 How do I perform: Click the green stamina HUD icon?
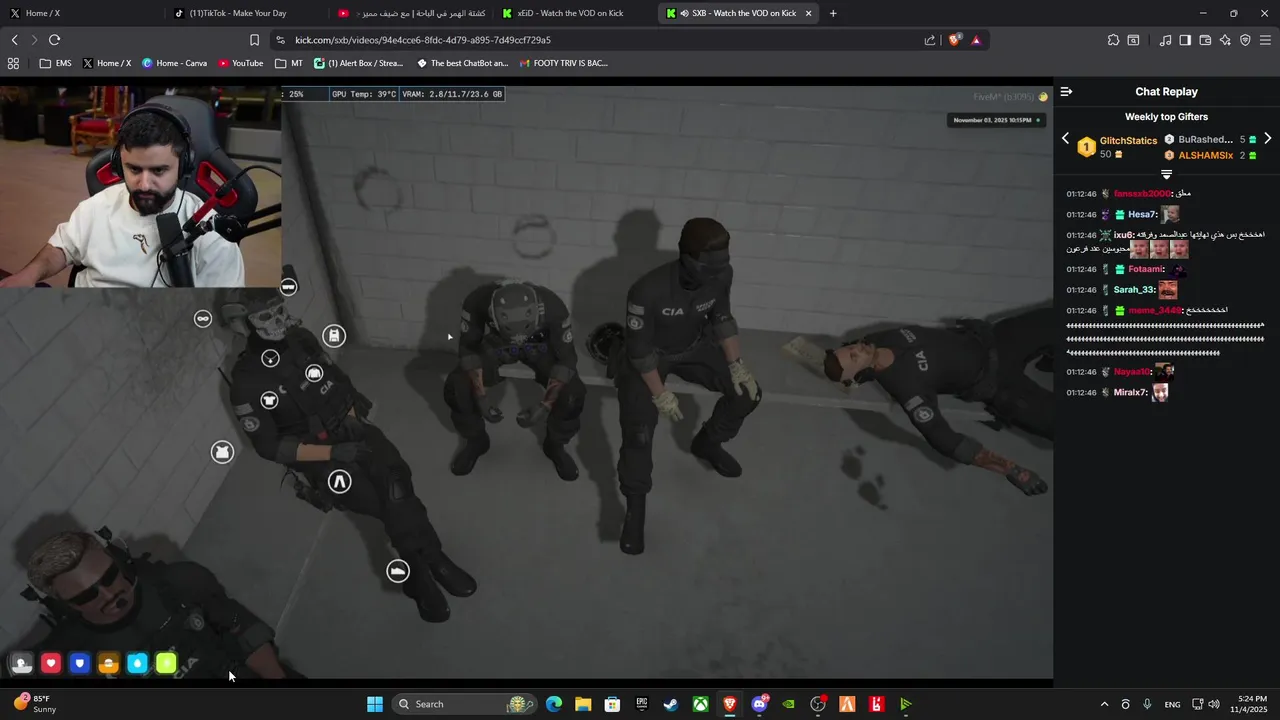coord(166,663)
